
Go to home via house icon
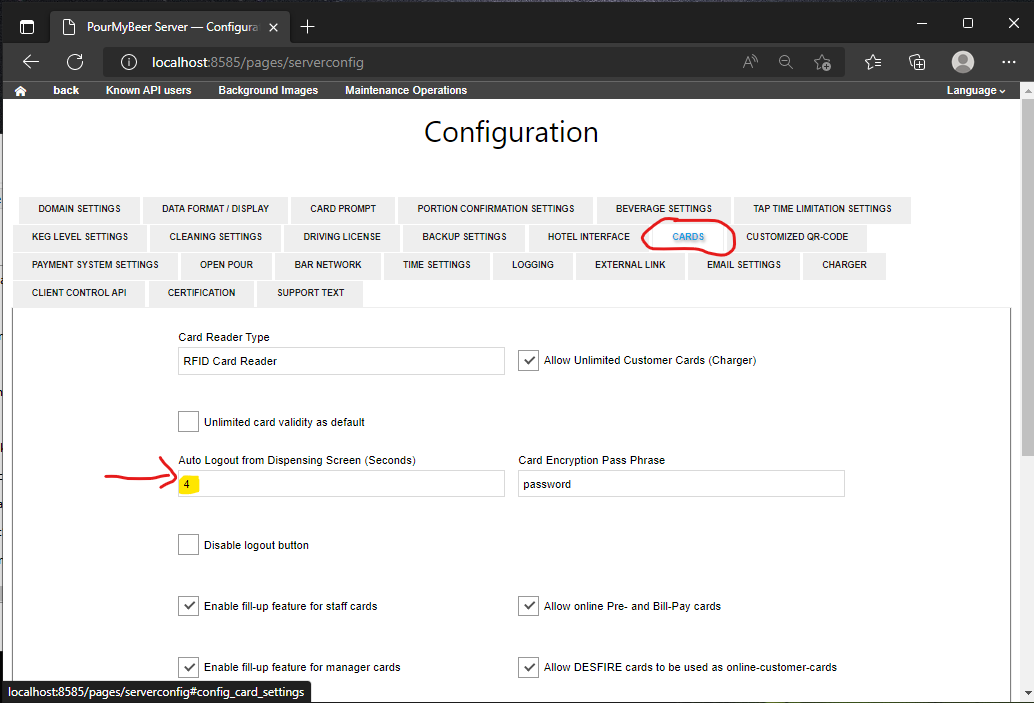20,90
